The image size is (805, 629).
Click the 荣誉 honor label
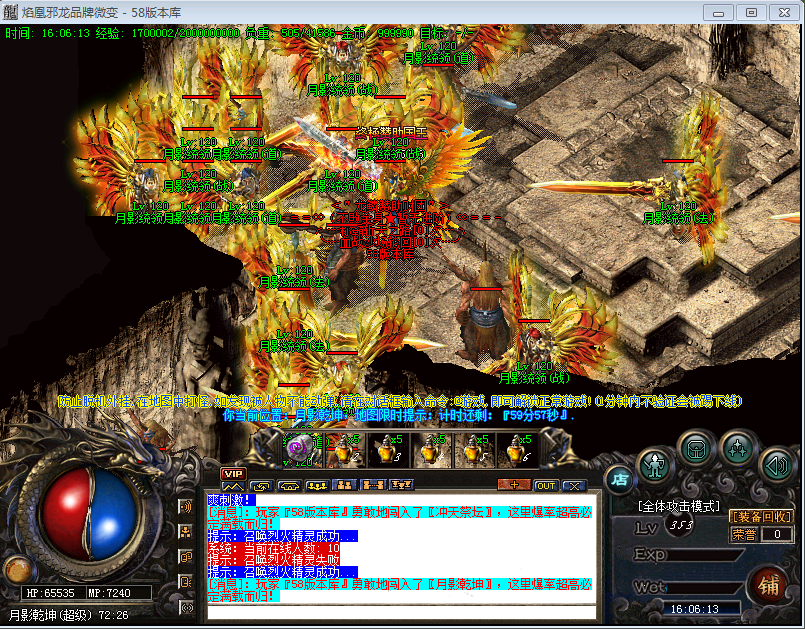point(744,535)
